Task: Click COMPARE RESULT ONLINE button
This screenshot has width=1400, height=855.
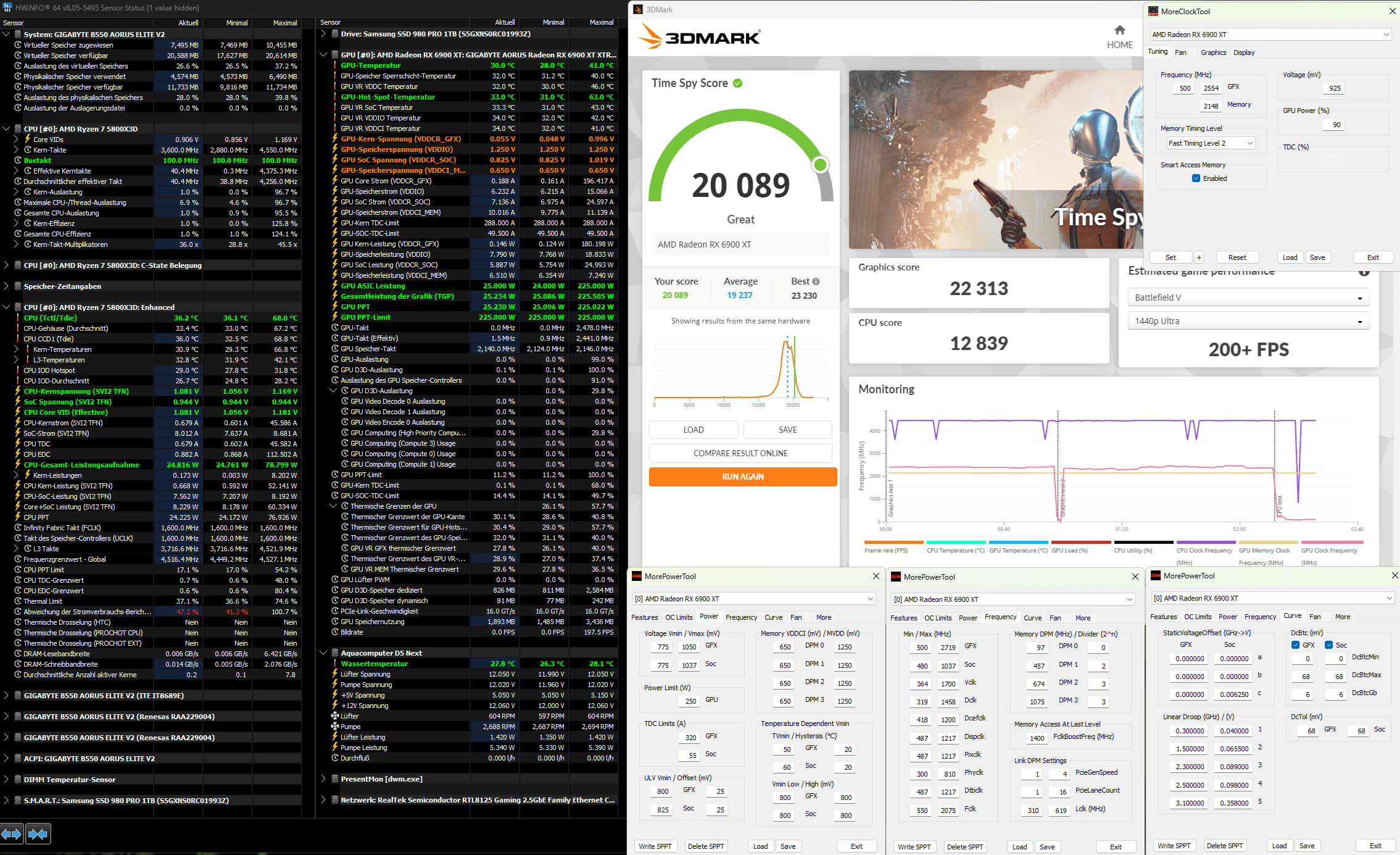Action: tap(740, 453)
